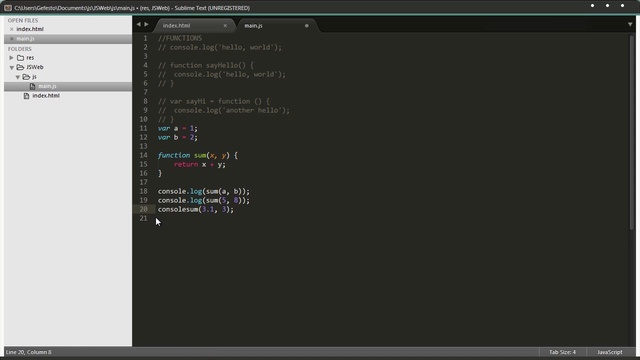Open main.js in the folder tree

(x=47, y=86)
